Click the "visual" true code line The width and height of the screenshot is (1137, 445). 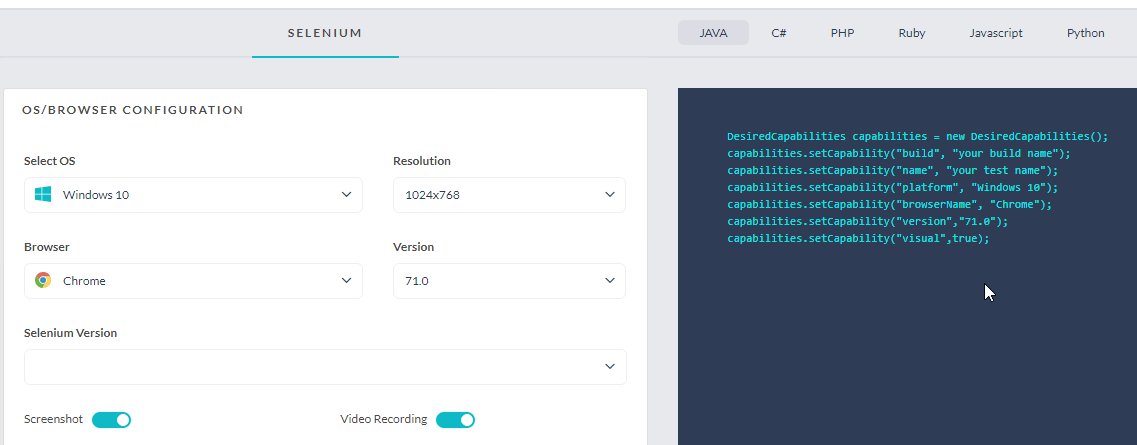click(859, 238)
